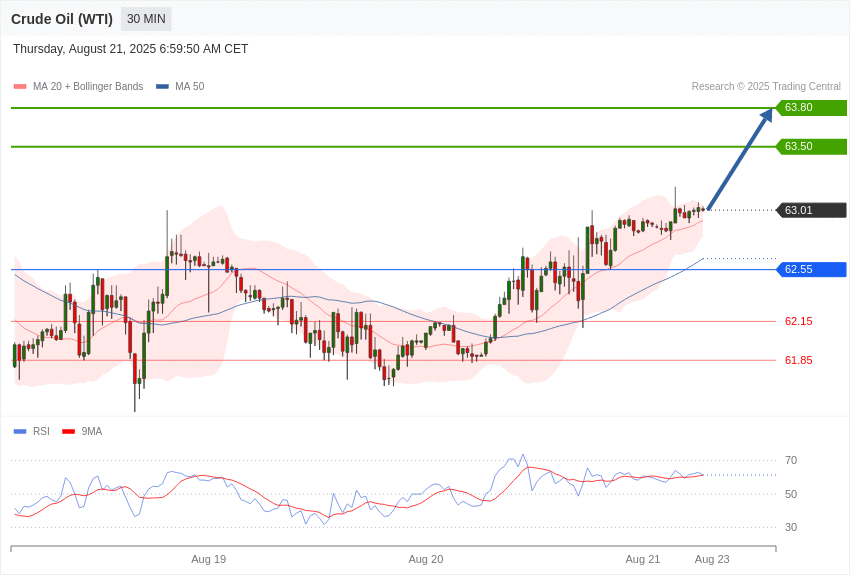Click the MA 50 legend label
850x576 pixels.
click(189, 86)
